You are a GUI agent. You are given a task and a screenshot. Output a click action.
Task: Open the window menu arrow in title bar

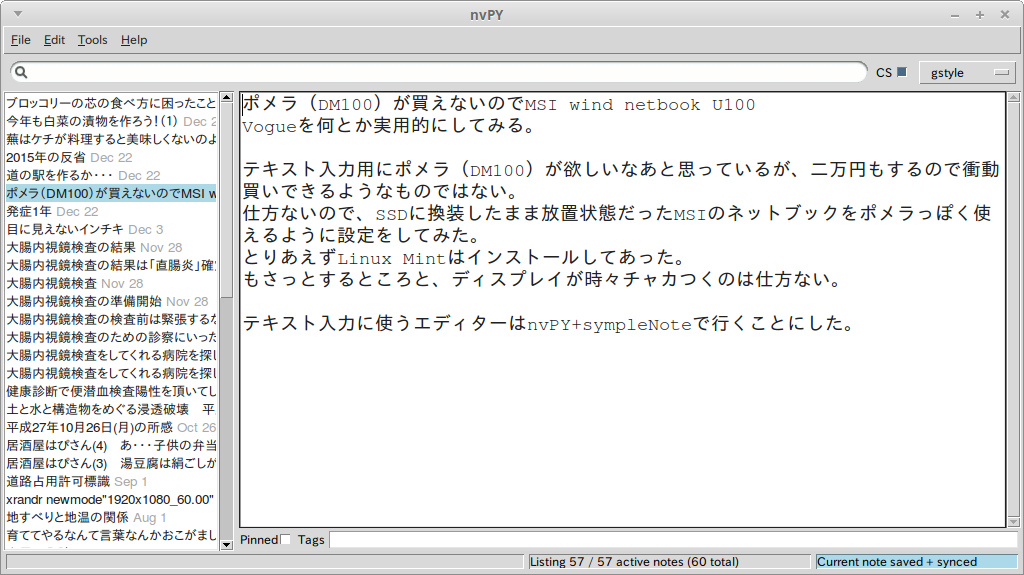pos(18,14)
